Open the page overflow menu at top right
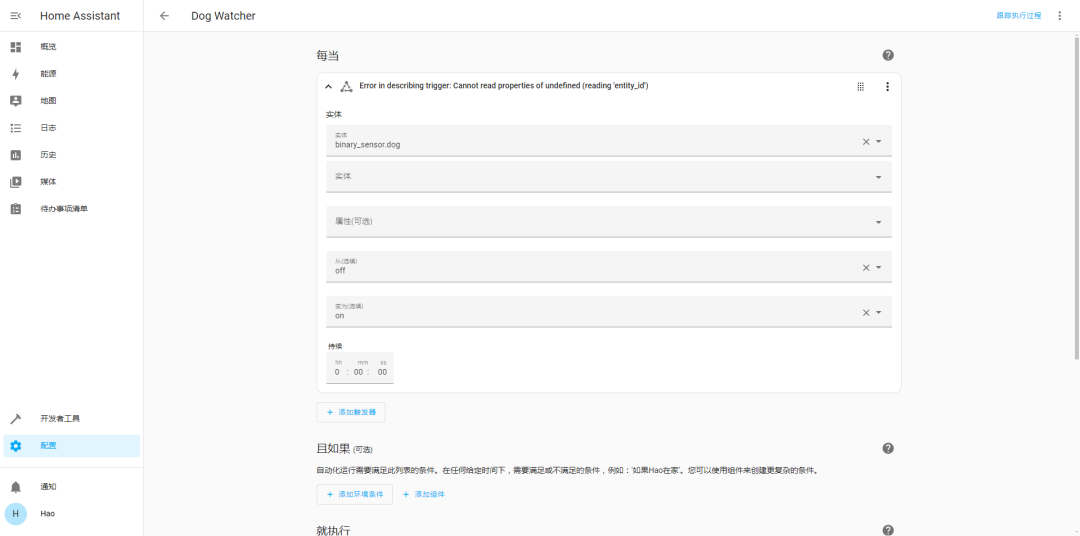 (x=1060, y=16)
